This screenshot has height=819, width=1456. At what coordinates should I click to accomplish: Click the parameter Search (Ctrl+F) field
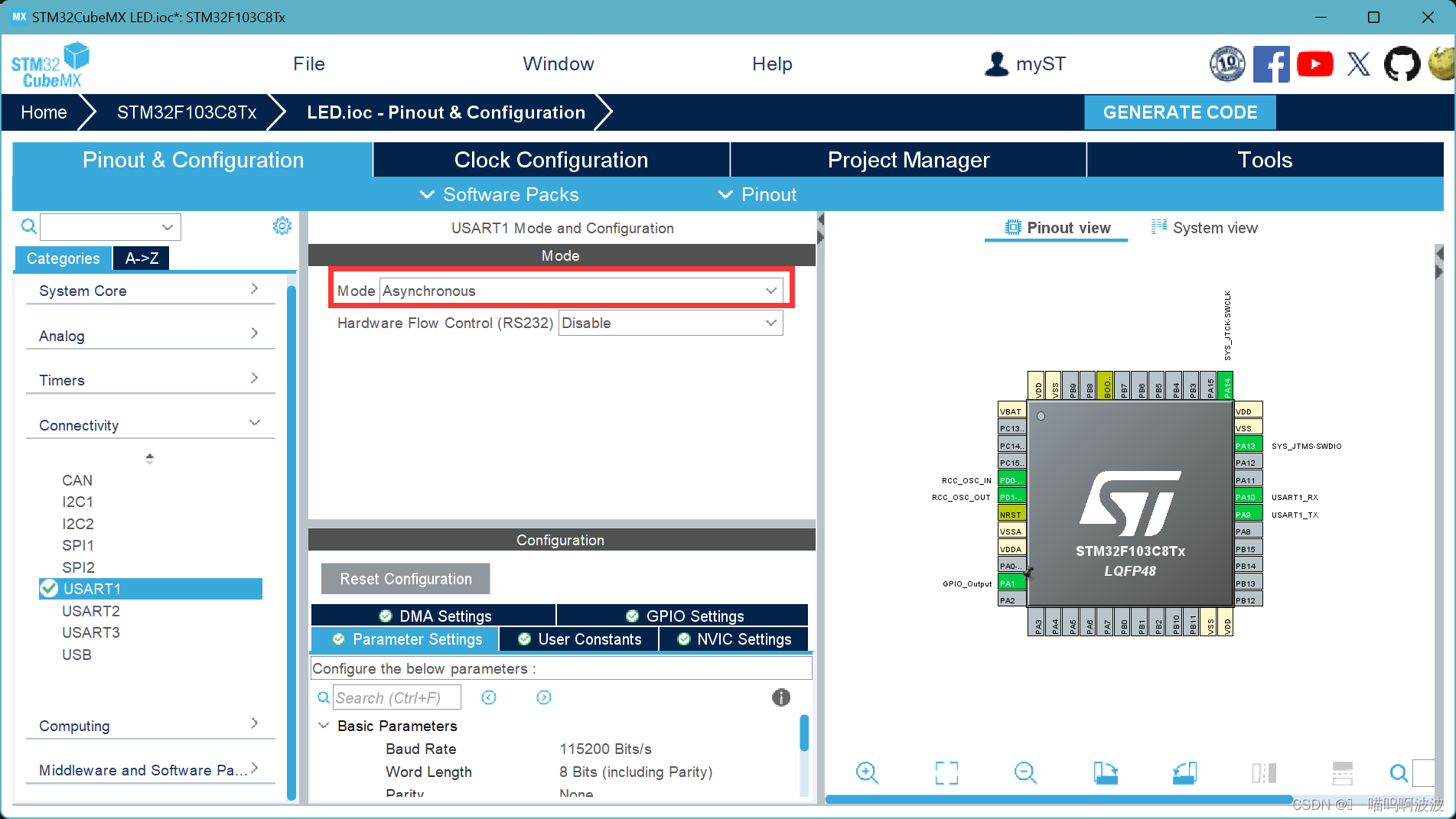(x=397, y=697)
